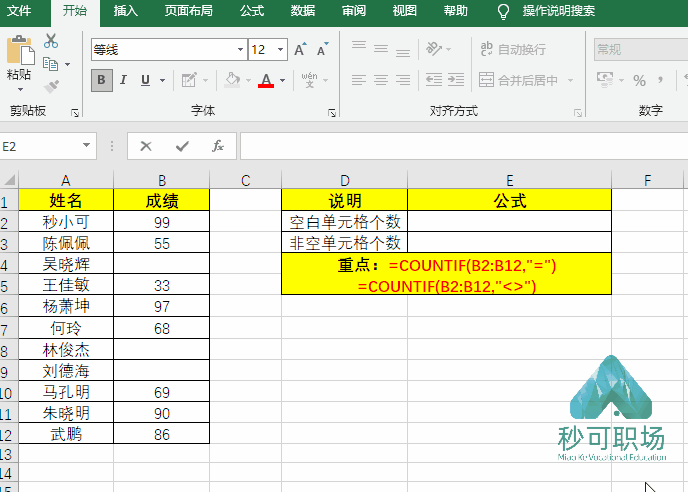Click 操作说明搜索 search box
The image size is (688, 492).
click(559, 11)
